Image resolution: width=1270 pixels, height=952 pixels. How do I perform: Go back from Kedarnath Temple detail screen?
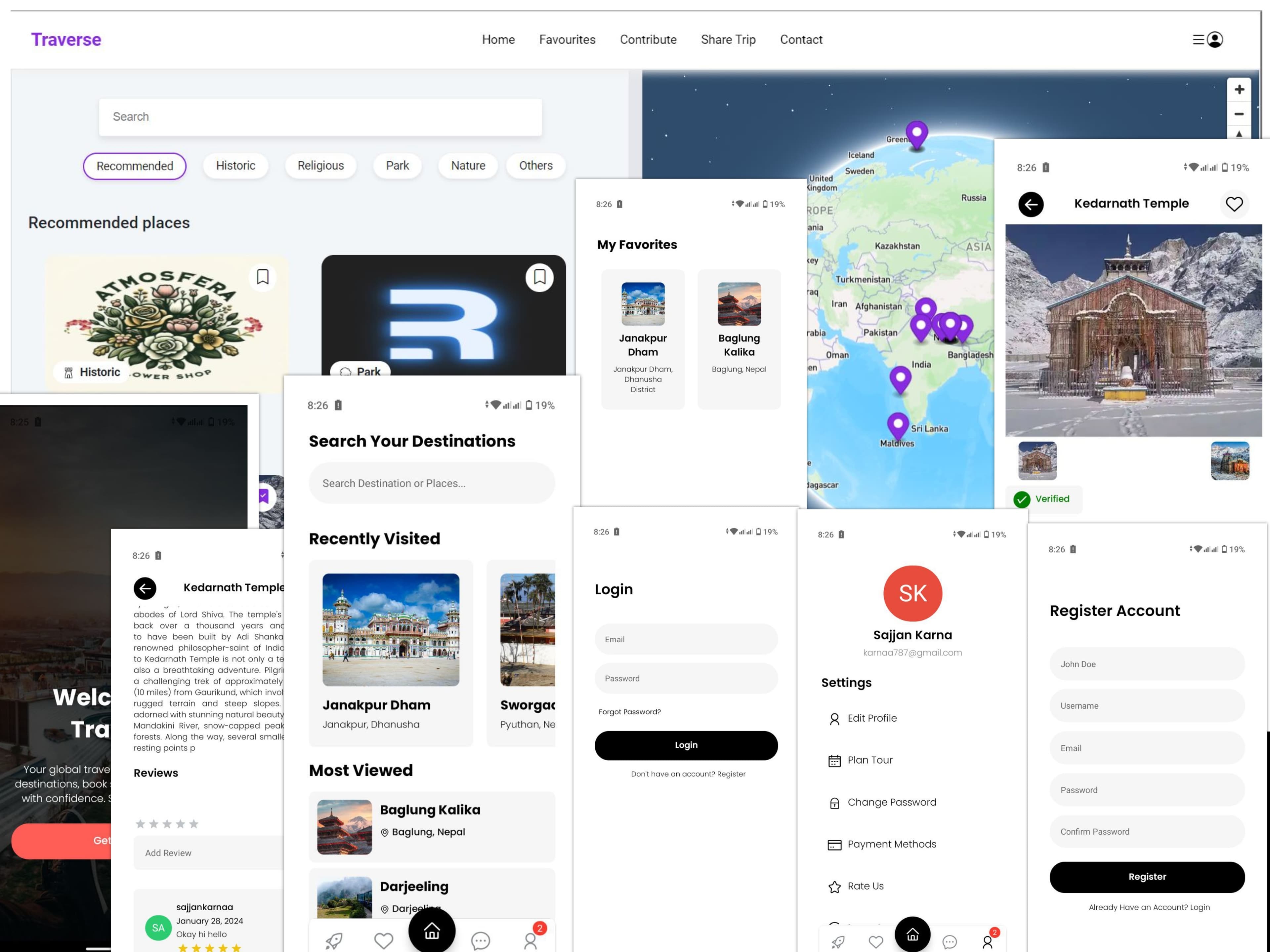pyautogui.click(x=1031, y=204)
